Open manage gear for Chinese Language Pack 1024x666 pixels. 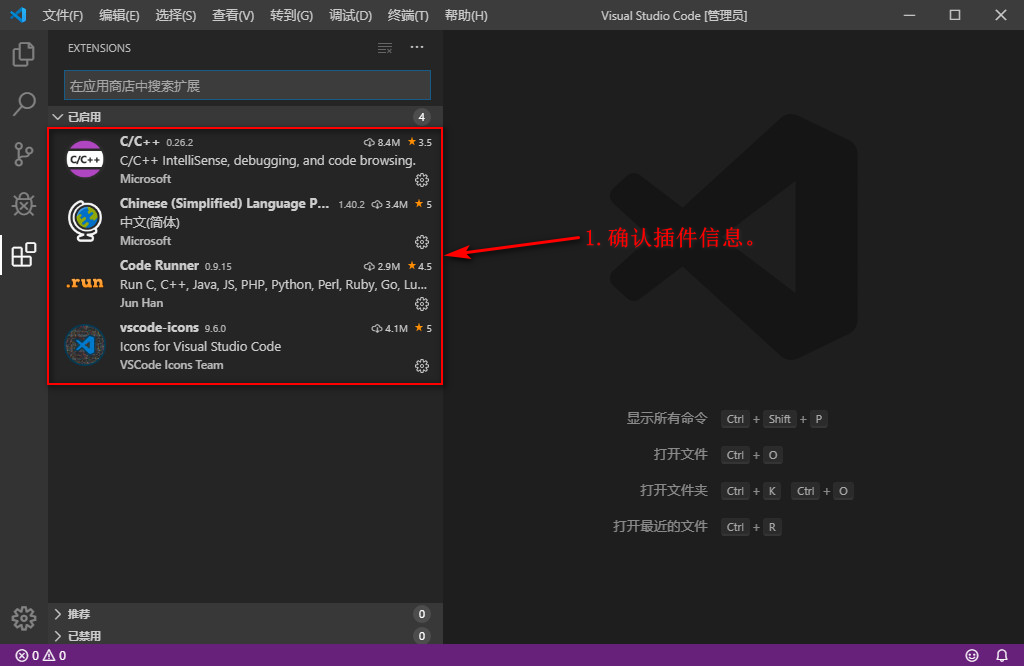coord(422,242)
